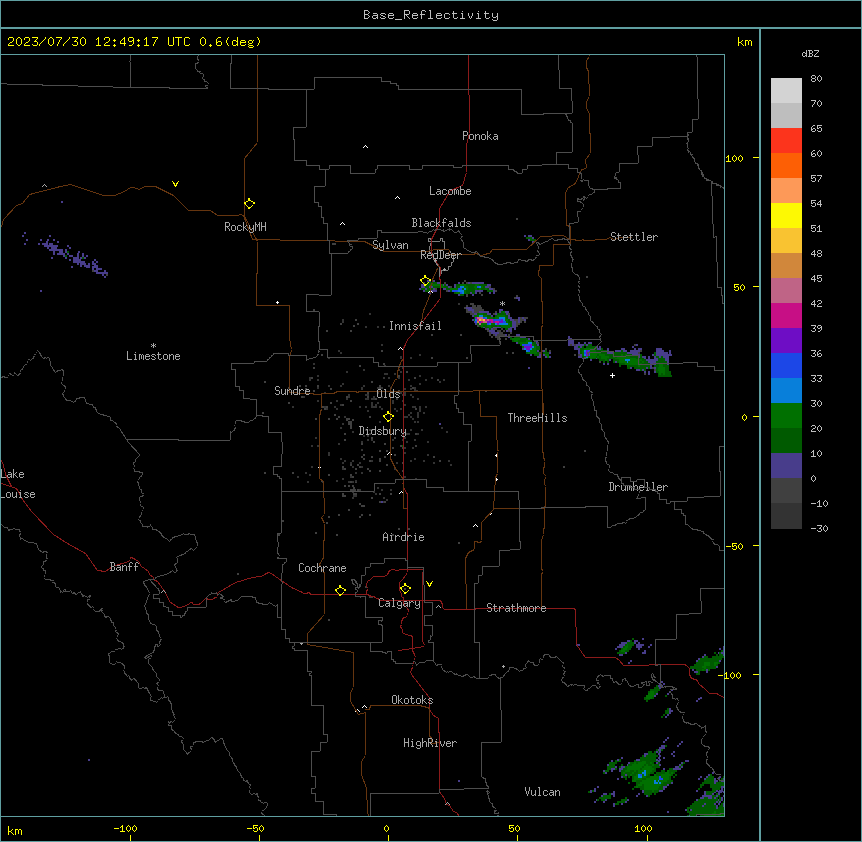
Task: Click the Drumheller label
Action: (x=638, y=487)
